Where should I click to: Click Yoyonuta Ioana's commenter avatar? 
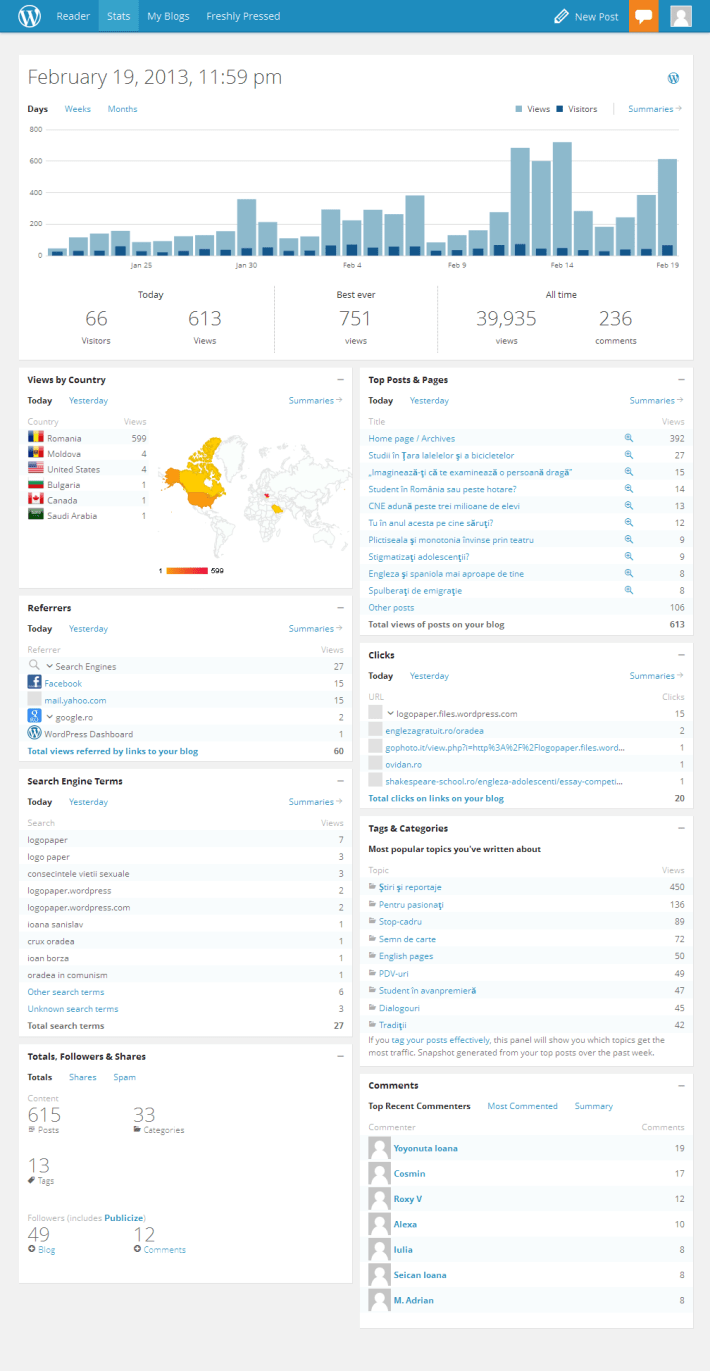(x=379, y=1148)
